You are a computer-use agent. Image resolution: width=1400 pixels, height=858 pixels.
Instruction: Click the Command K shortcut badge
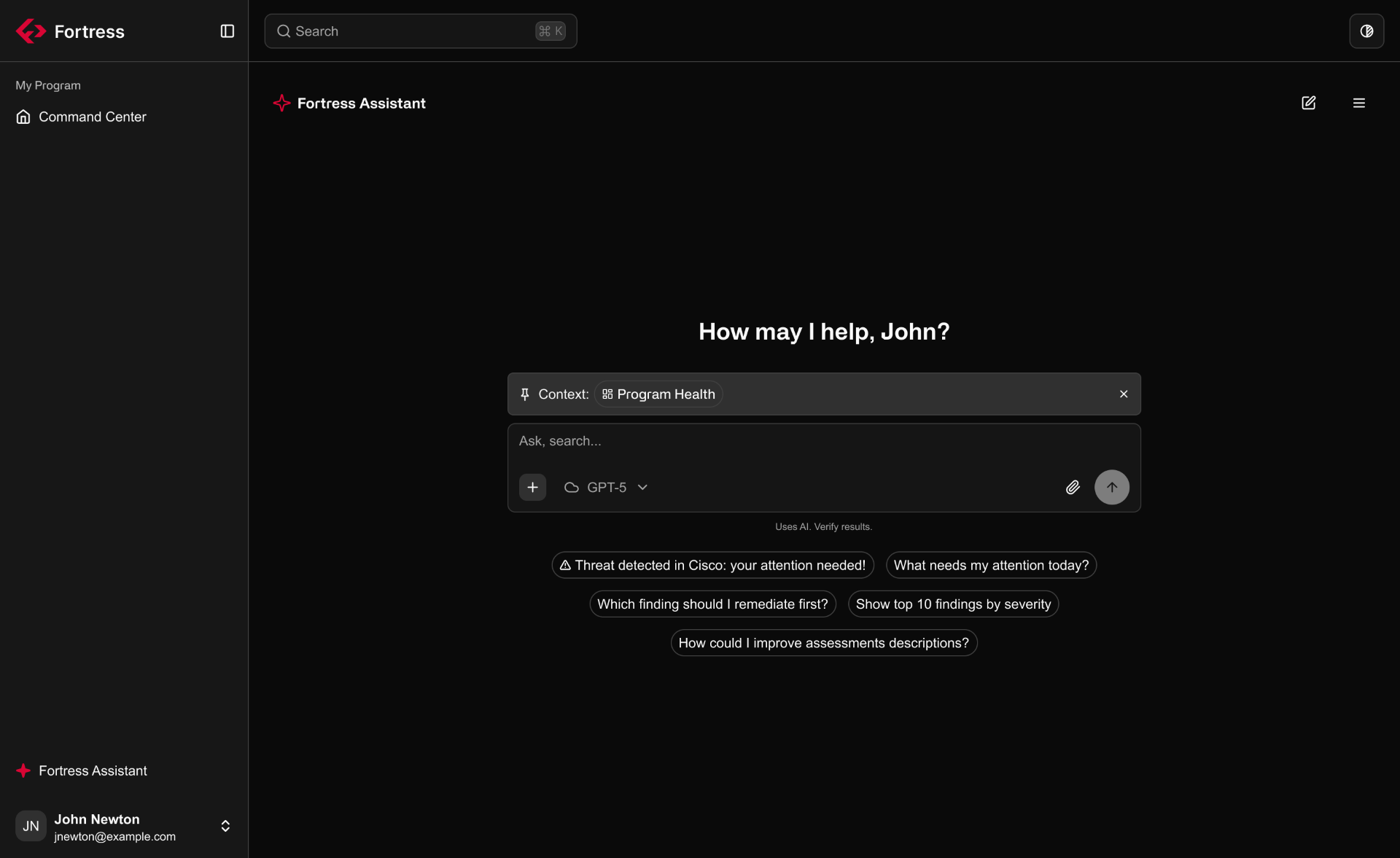551,31
